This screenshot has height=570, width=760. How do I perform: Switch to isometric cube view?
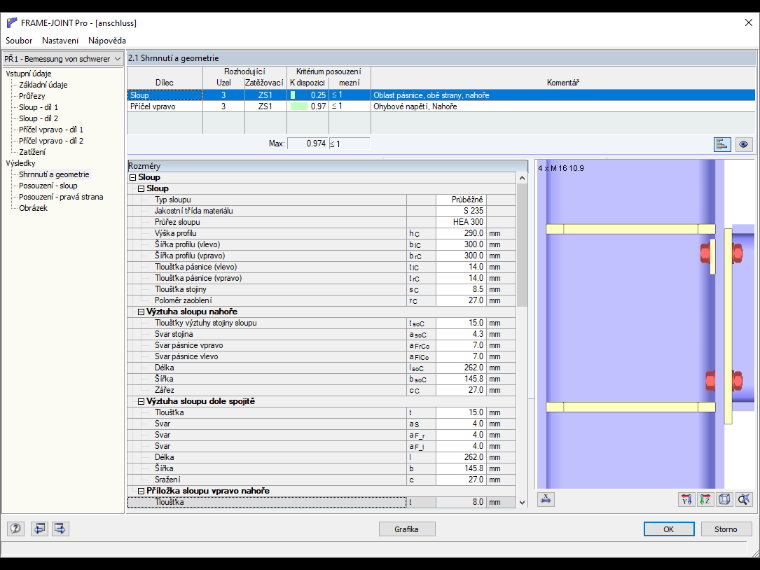[725, 499]
